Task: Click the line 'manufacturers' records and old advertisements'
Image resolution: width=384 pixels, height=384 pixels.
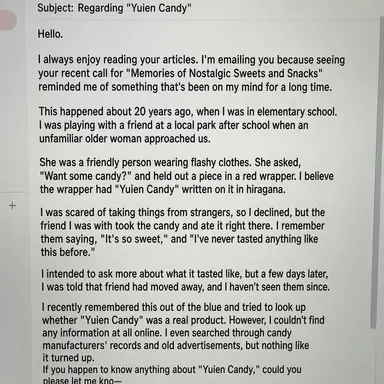Action: click(176, 345)
